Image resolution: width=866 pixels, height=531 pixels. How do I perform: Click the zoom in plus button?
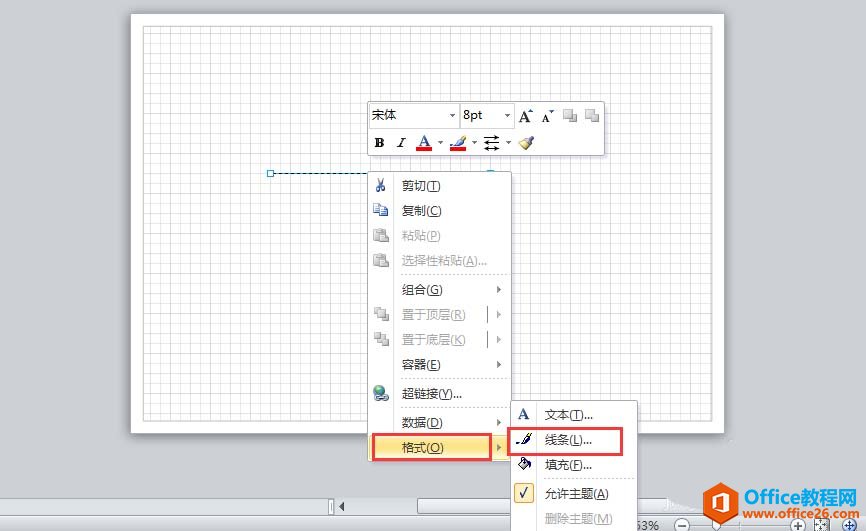click(797, 524)
